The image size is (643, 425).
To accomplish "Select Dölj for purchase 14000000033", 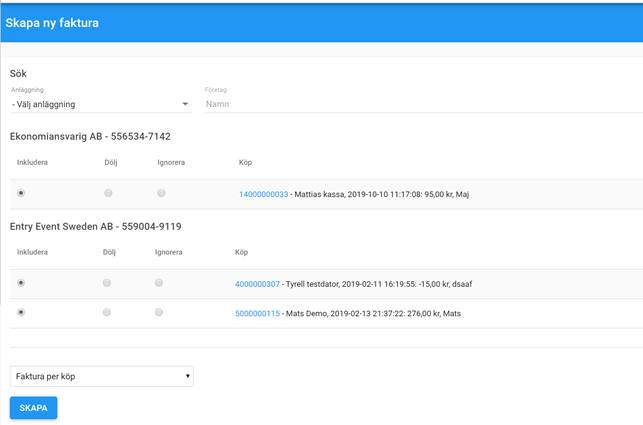I will coord(108,193).
